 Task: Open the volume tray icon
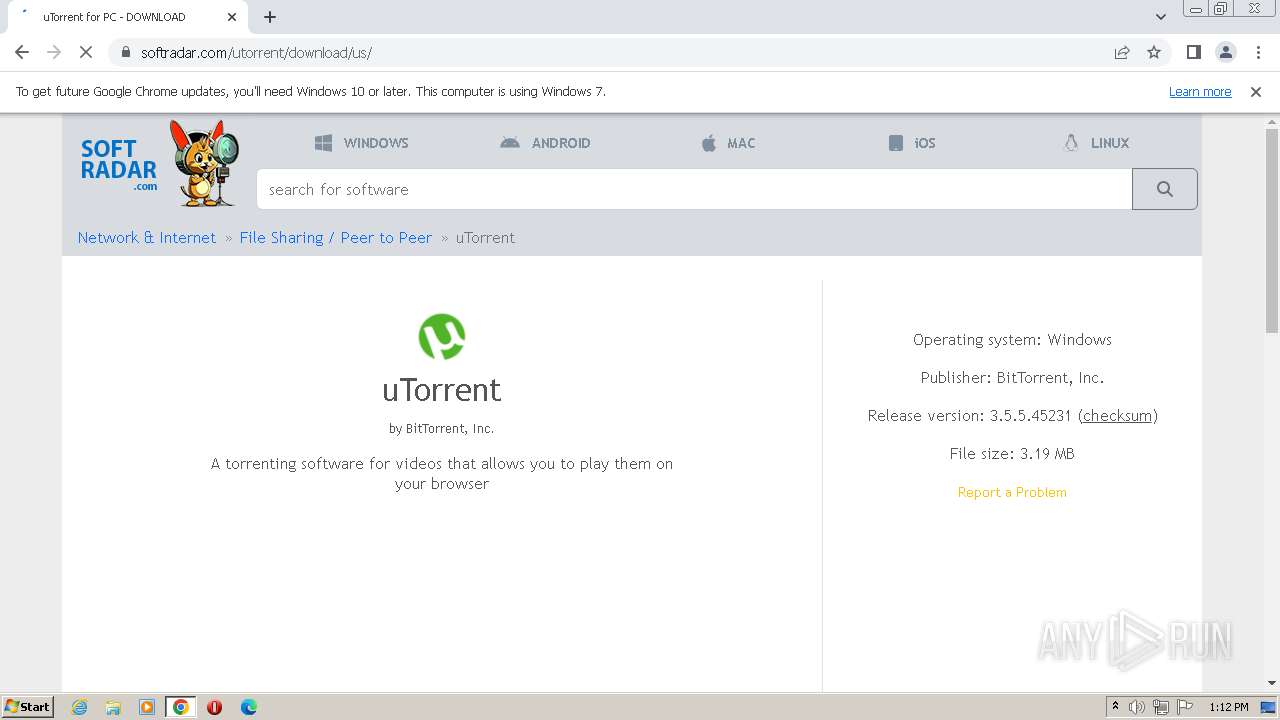coord(1137,707)
